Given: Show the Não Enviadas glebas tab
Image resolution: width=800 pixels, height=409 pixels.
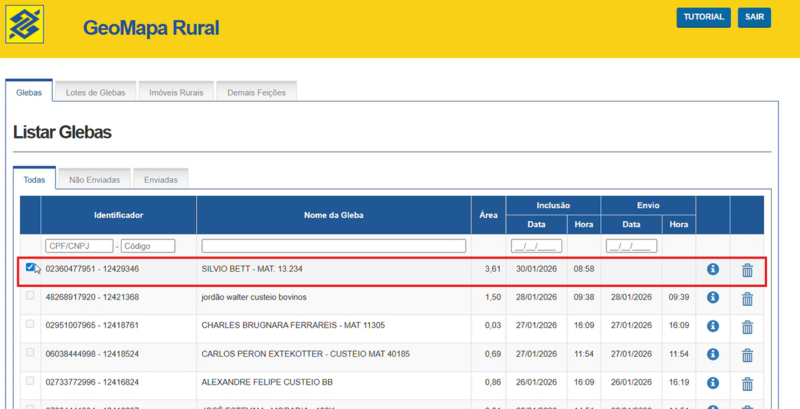Looking at the screenshot, I should pos(94,180).
